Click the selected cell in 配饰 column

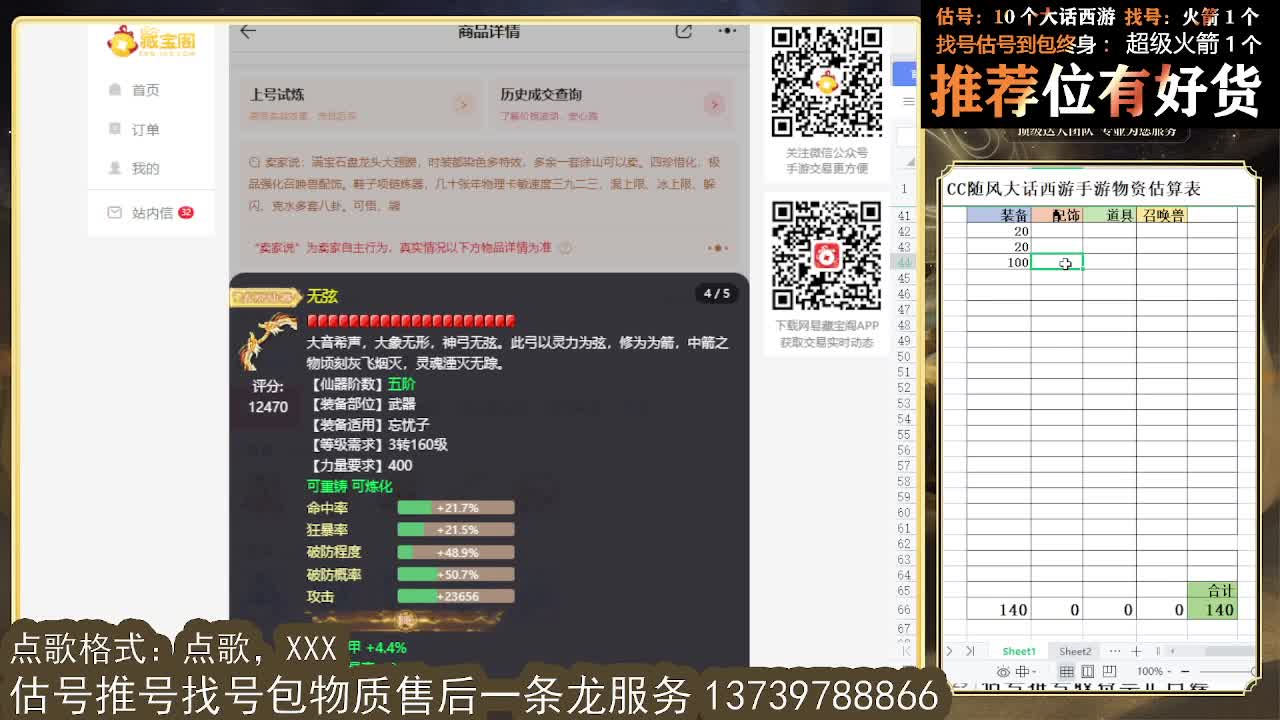1056,263
